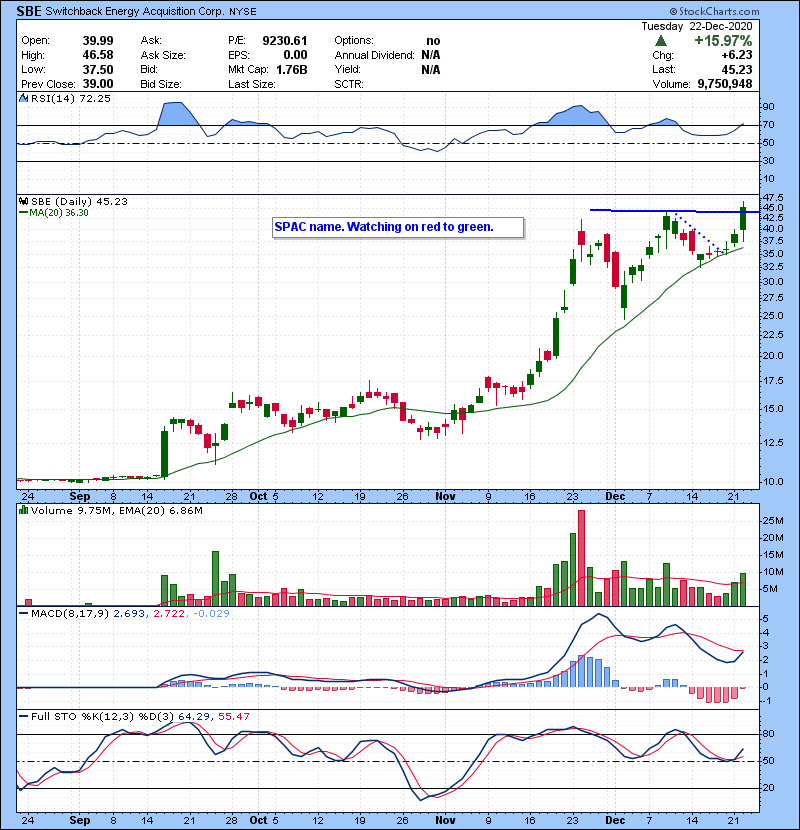Select the Open value 39.99
800x830 pixels.
(x=98, y=41)
